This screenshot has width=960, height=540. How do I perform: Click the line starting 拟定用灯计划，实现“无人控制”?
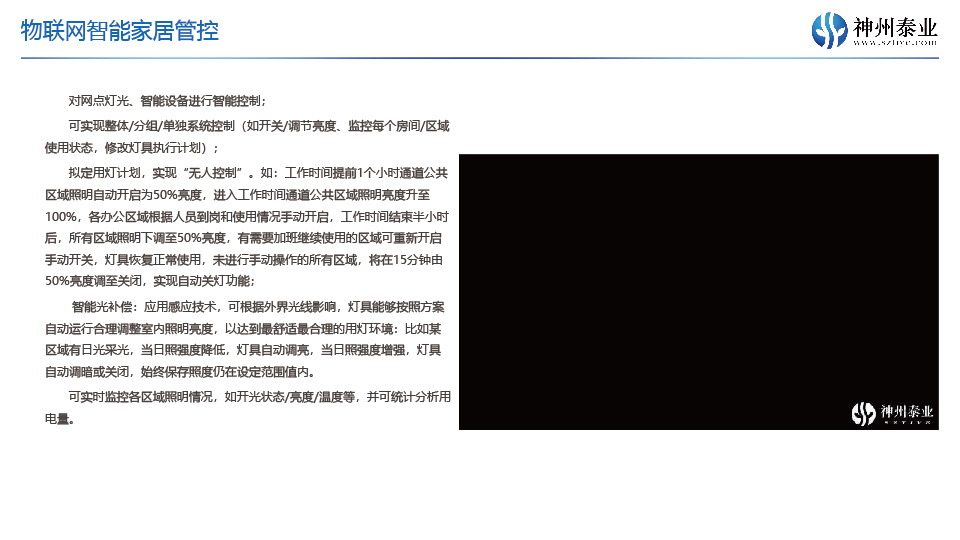click(x=258, y=173)
